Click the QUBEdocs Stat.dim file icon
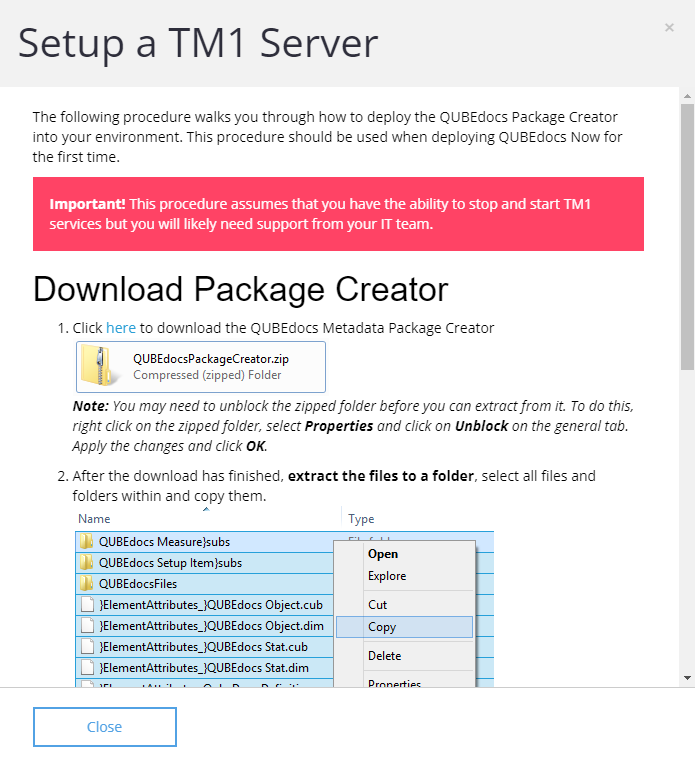 click(87, 668)
